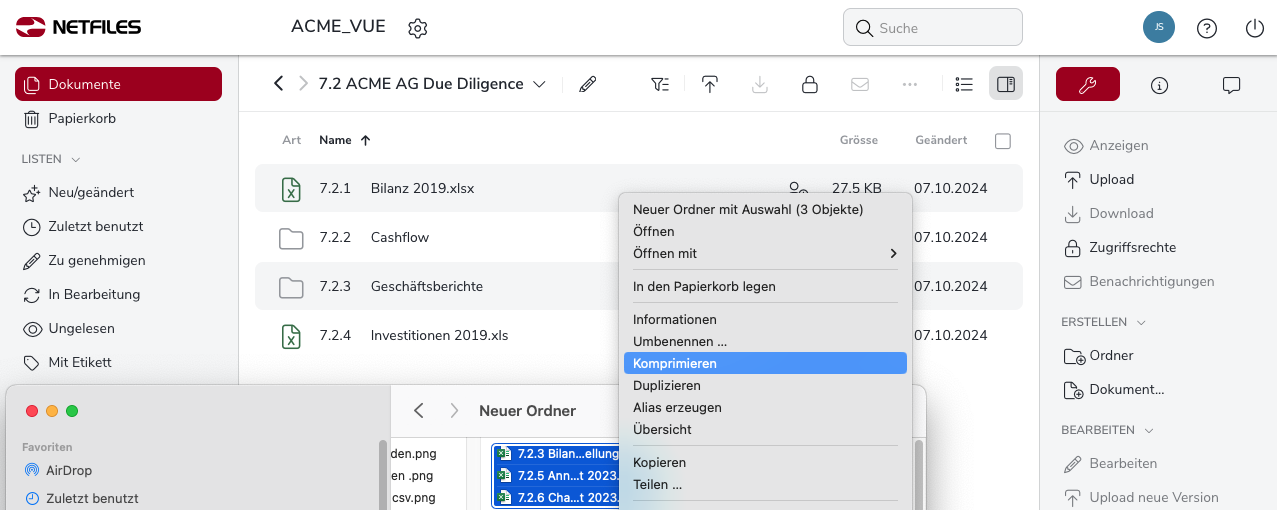1277x510 pixels.
Task: Click the upload arrow icon in toolbar
Action: point(710,85)
